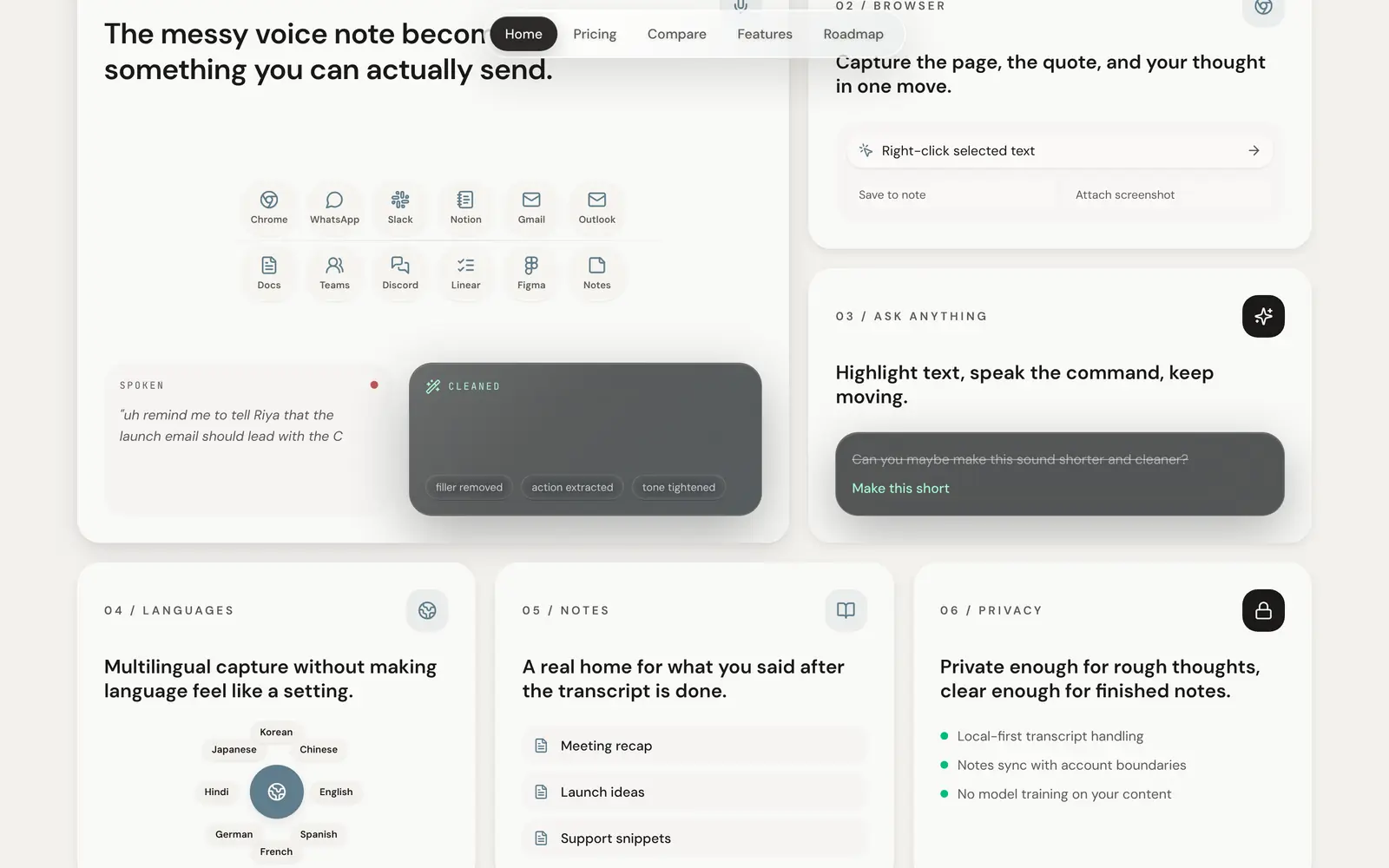The height and width of the screenshot is (868, 1389).
Task: Click the Notes file icon
Action: pos(597,265)
